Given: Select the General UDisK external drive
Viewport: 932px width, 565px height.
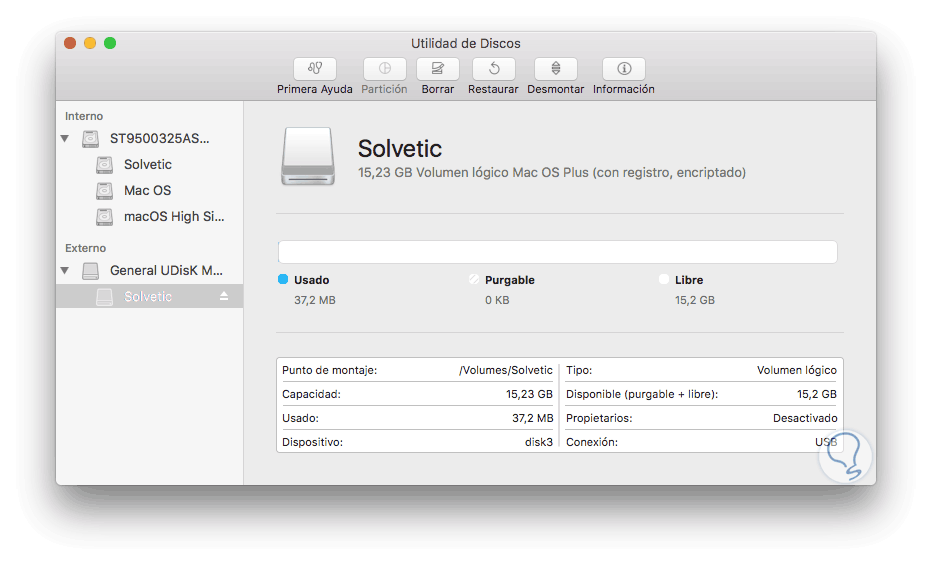Looking at the screenshot, I should tap(165, 271).
